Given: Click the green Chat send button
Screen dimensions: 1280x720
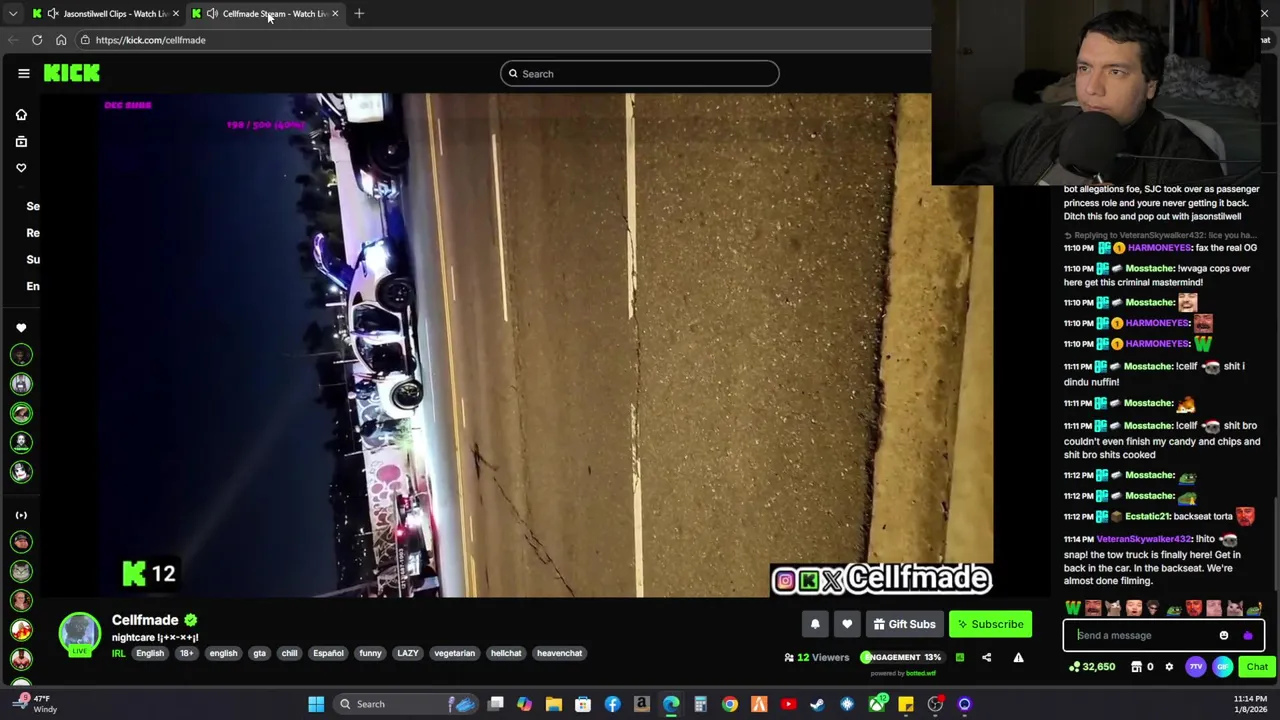Looking at the screenshot, I should 1257,667.
